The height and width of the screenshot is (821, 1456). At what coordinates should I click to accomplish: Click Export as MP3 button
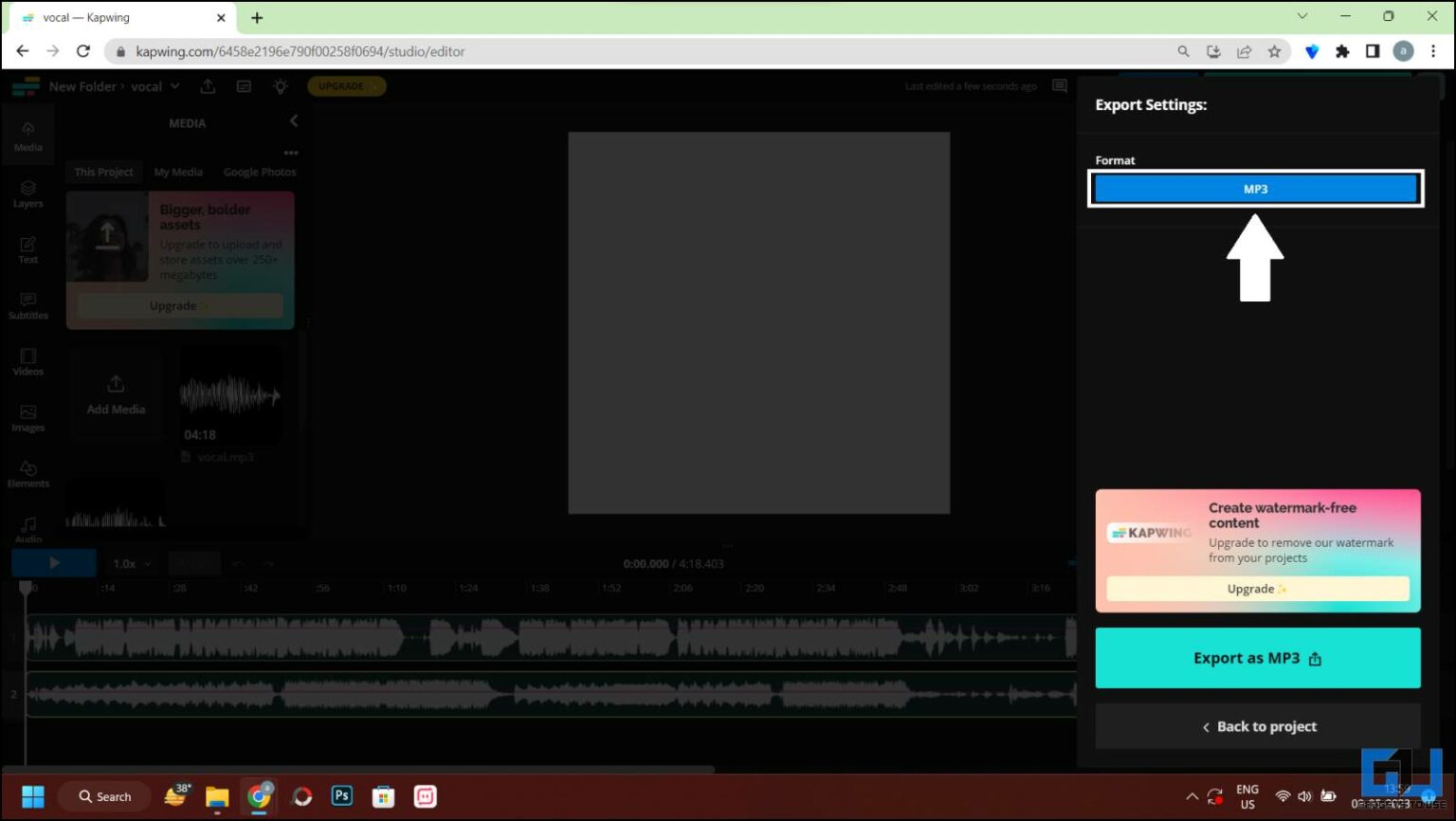coord(1257,657)
